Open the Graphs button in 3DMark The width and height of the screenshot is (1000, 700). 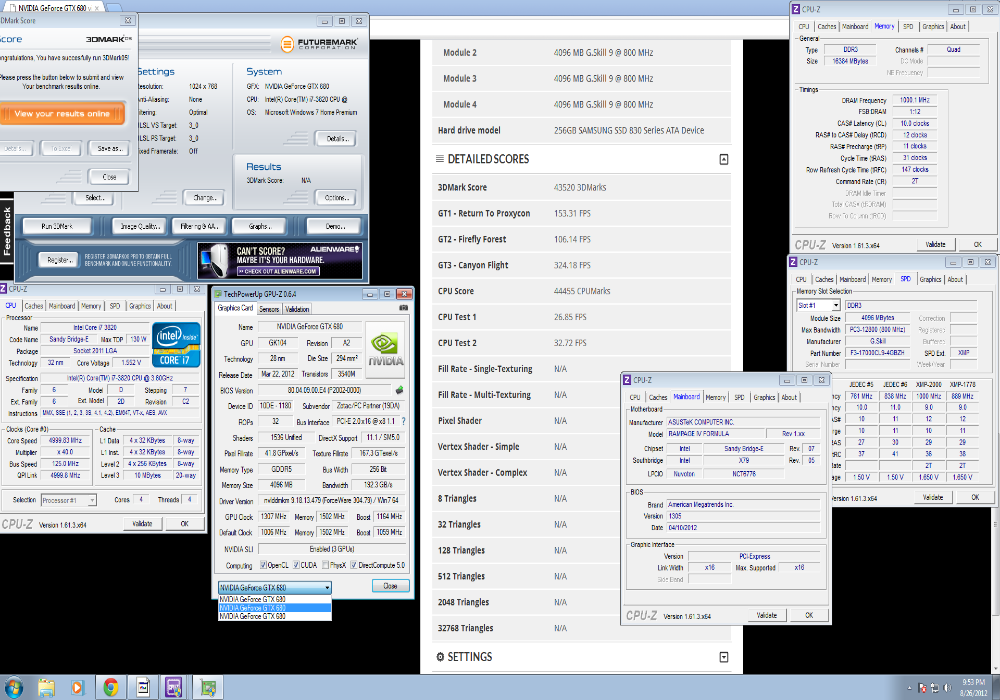click(260, 226)
